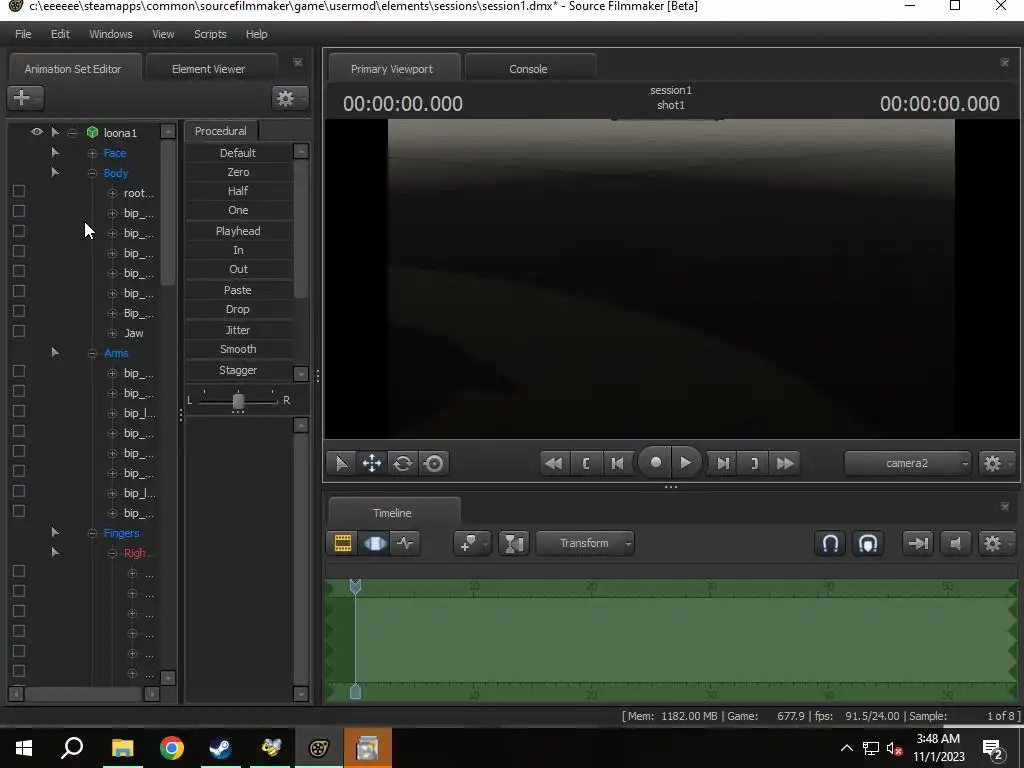Play the shot in the viewport
The height and width of the screenshot is (768, 1024).
pos(686,463)
